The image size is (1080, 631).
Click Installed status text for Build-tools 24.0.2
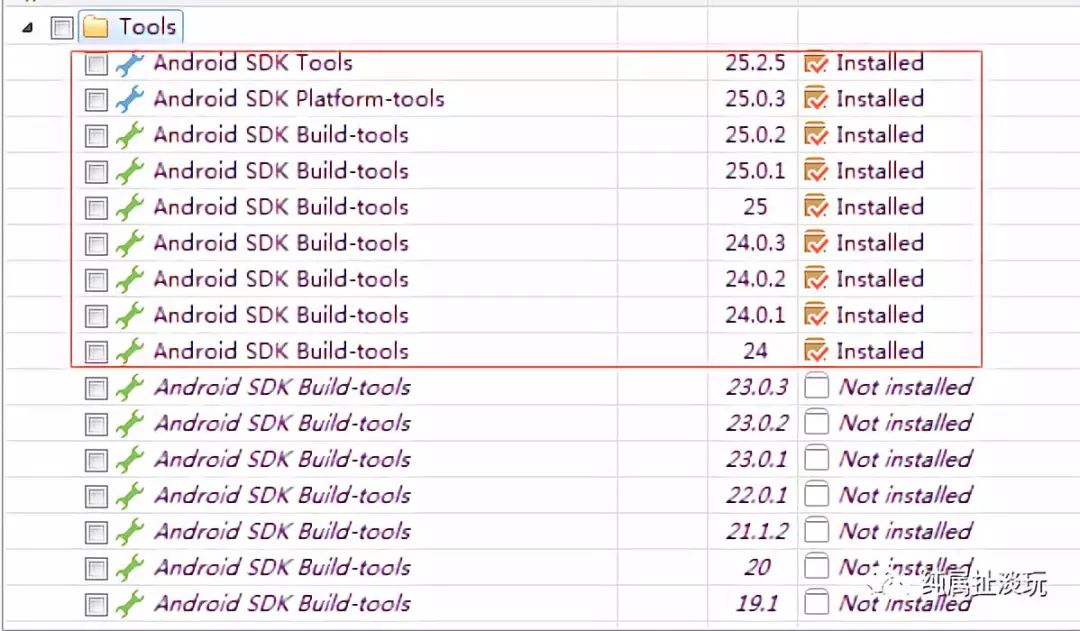point(880,279)
